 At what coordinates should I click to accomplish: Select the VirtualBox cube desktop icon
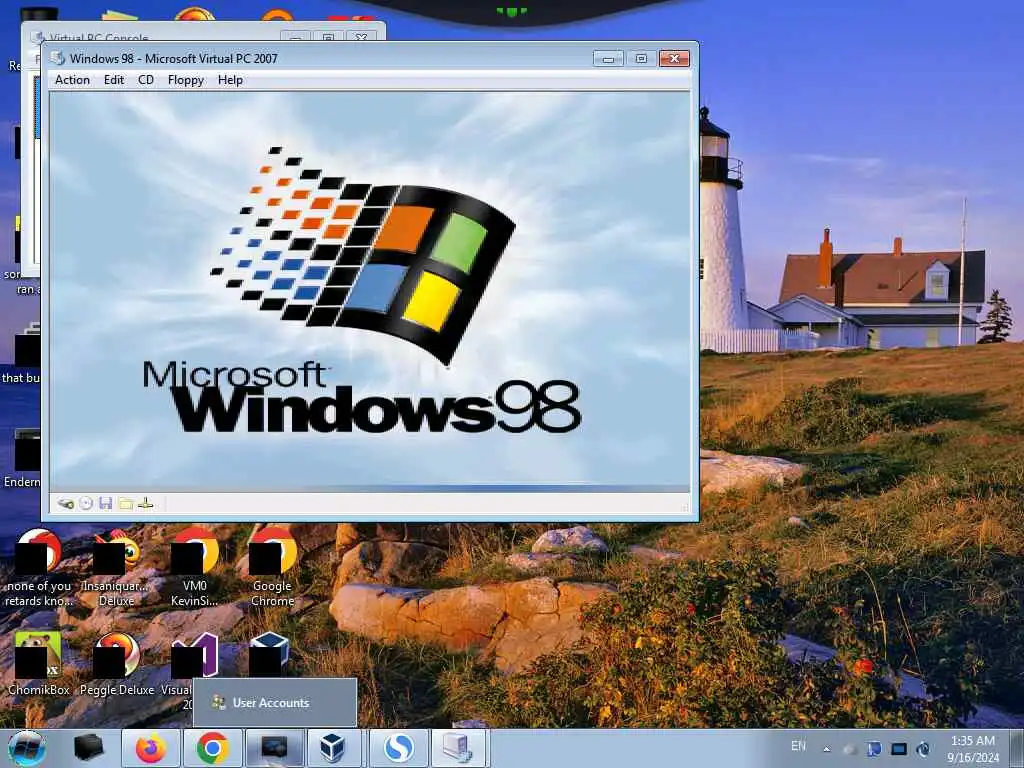pos(268,654)
